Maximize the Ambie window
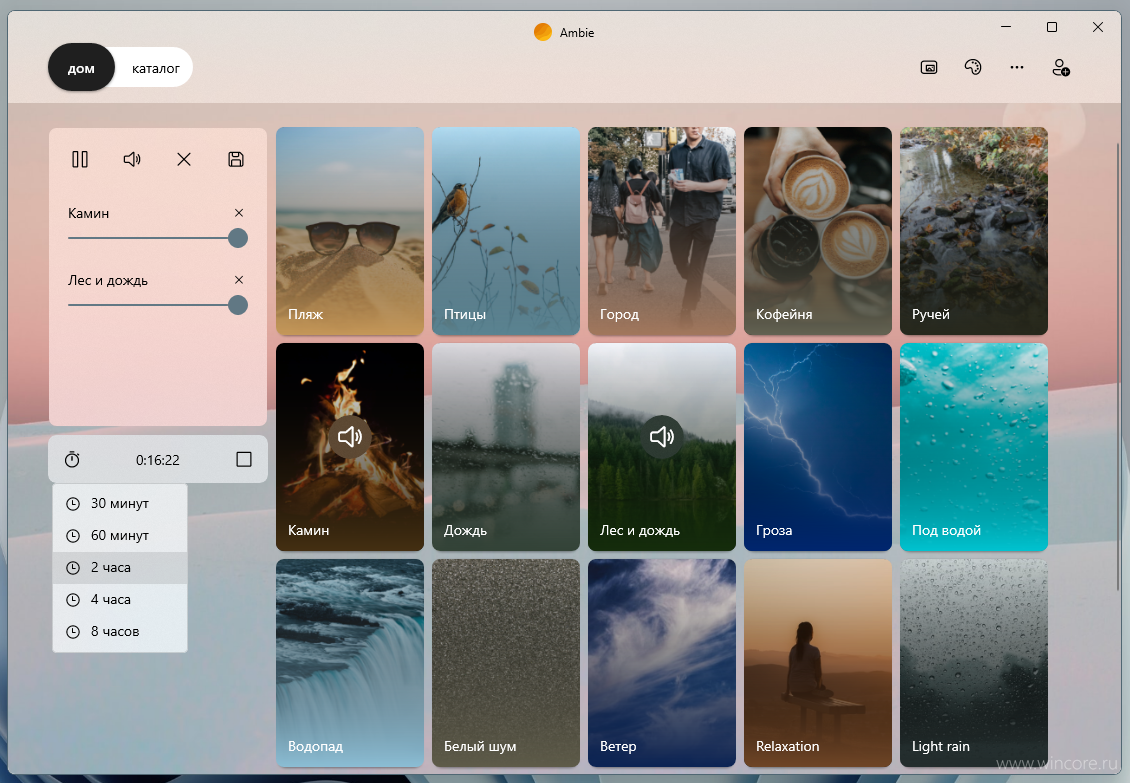Screen dimensions: 1130x783 [x=1051, y=27]
